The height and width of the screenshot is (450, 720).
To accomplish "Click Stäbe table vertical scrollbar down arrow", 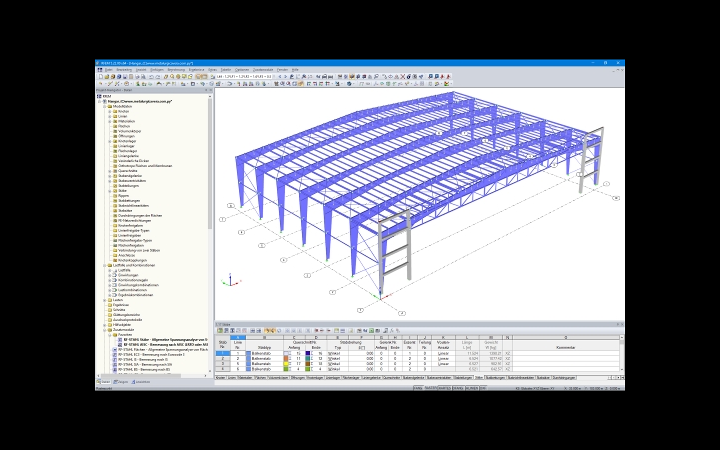I will click(x=622, y=369).
